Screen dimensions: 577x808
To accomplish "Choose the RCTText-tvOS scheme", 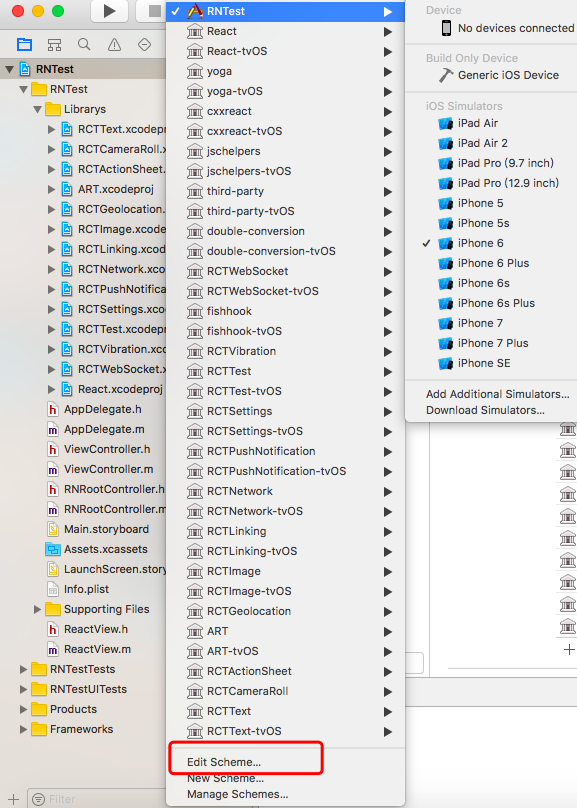I will click(x=285, y=731).
